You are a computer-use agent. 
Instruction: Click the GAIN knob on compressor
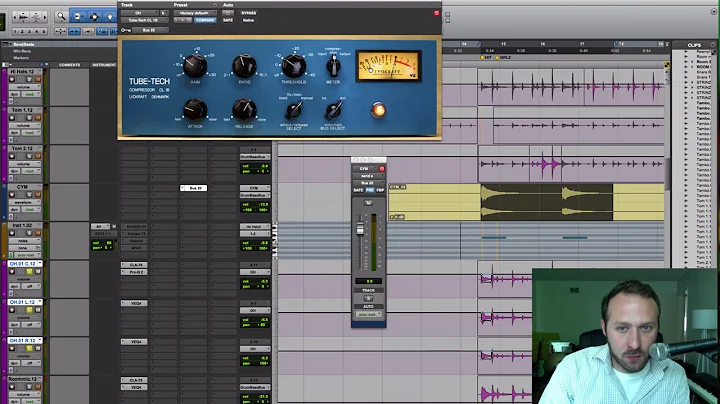click(195, 66)
